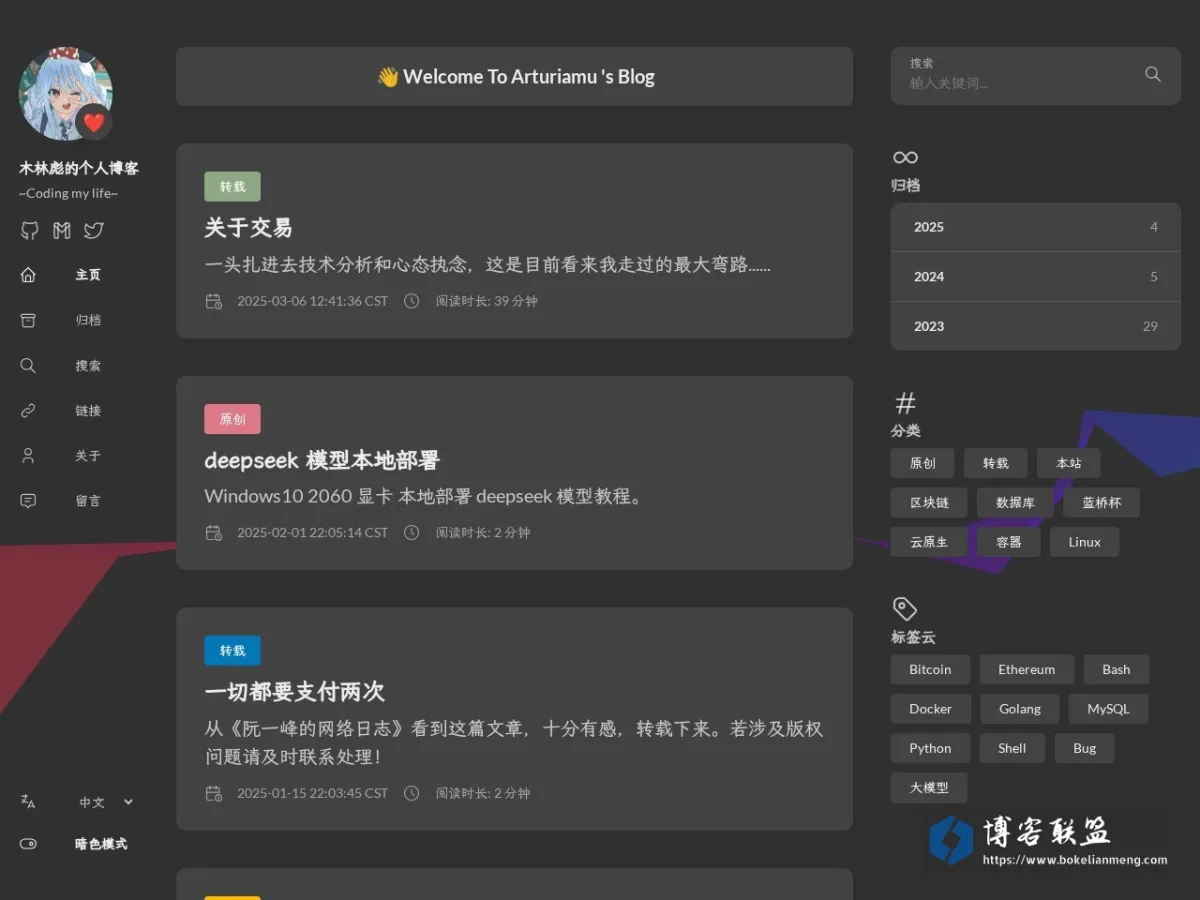Image resolution: width=1200 pixels, height=900 pixels.
Task: Open the 链接 menu item
Action: click(x=88, y=411)
